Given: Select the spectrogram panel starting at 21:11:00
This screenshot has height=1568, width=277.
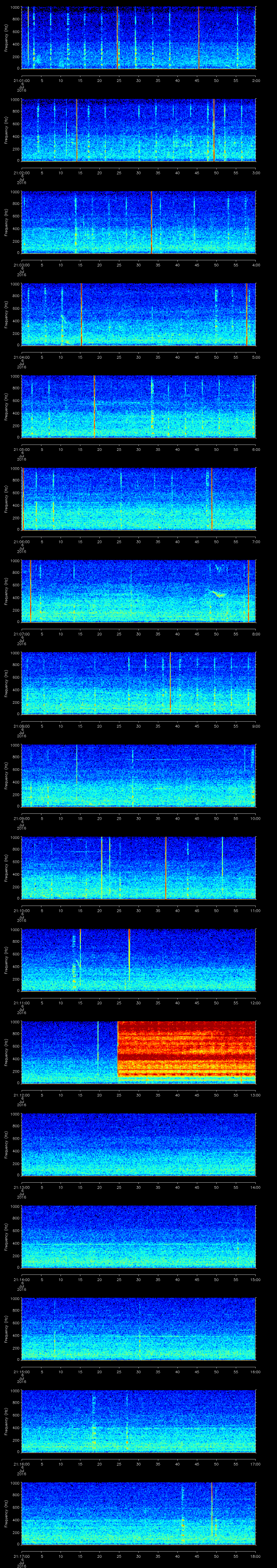Looking at the screenshot, I should pyautogui.click(x=139, y=960).
